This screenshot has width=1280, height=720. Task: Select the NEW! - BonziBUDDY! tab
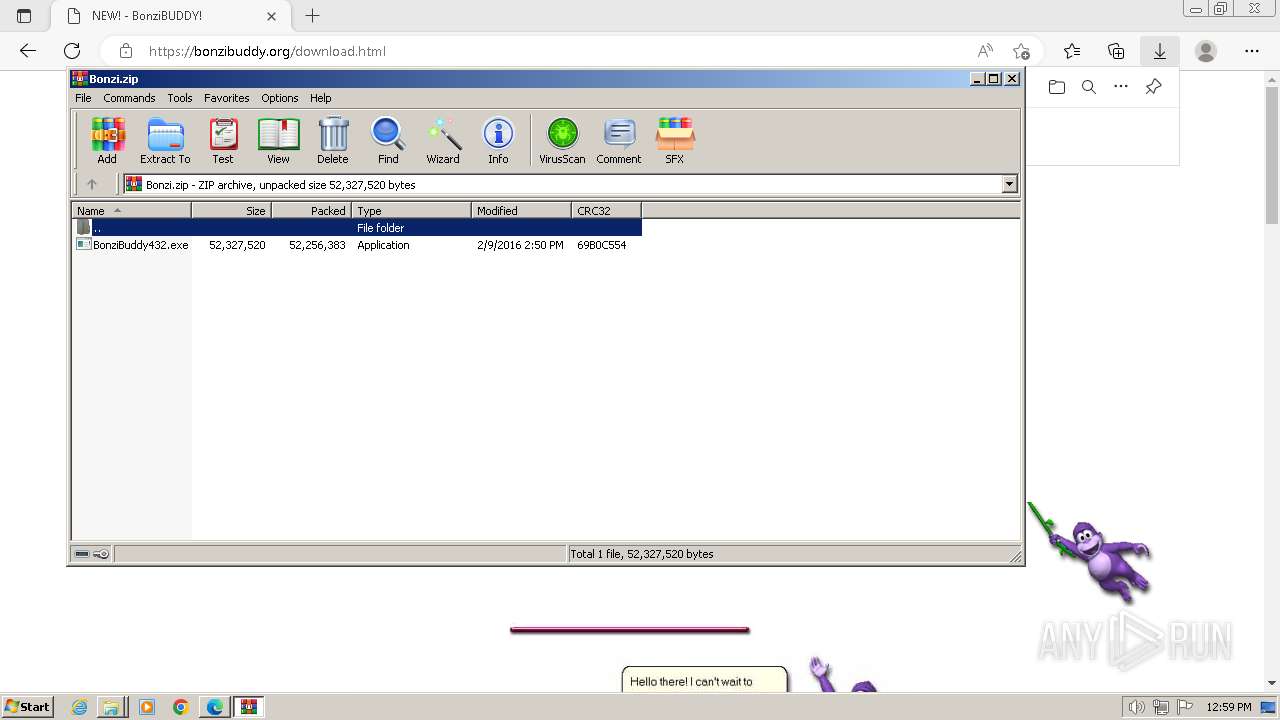tap(170, 16)
